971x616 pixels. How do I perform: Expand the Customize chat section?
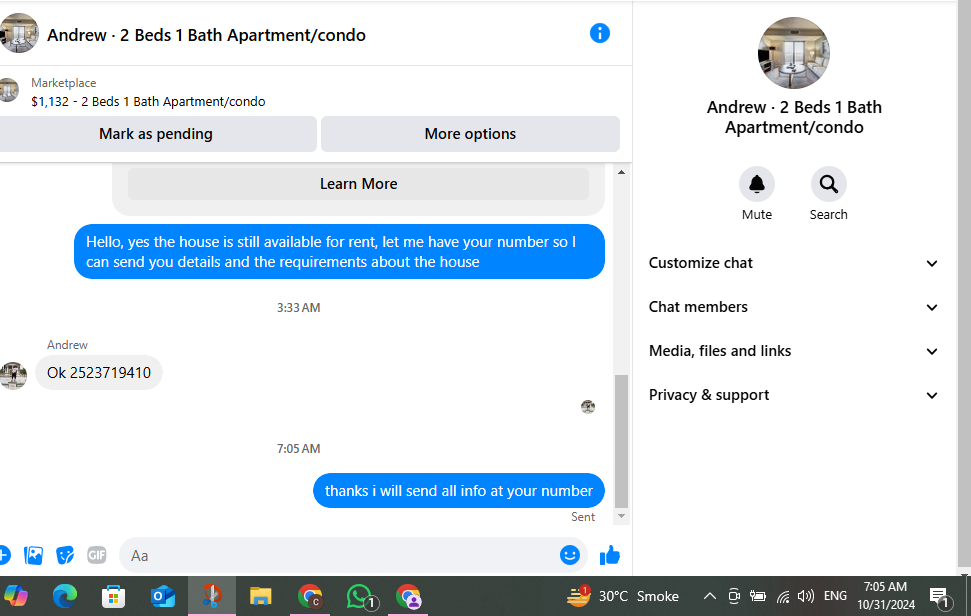point(793,263)
